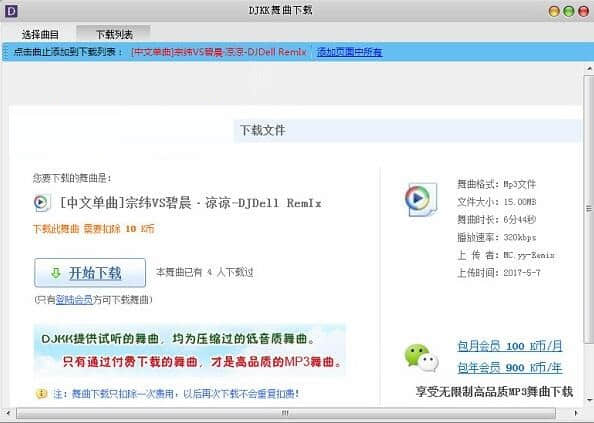Click the 文件大小: 15.00MB text
Image resolution: width=594 pixels, height=423 pixels.
pos(497,202)
